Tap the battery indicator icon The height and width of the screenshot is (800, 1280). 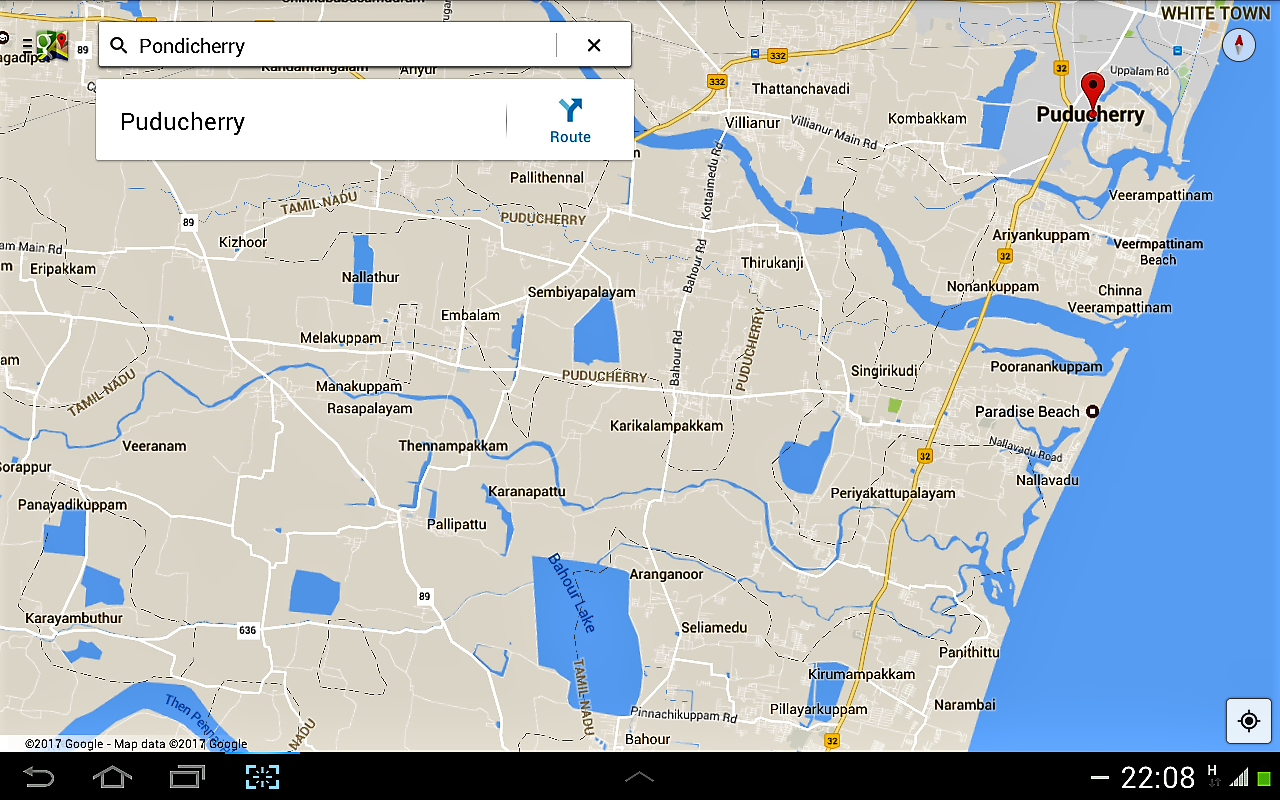(1264, 778)
